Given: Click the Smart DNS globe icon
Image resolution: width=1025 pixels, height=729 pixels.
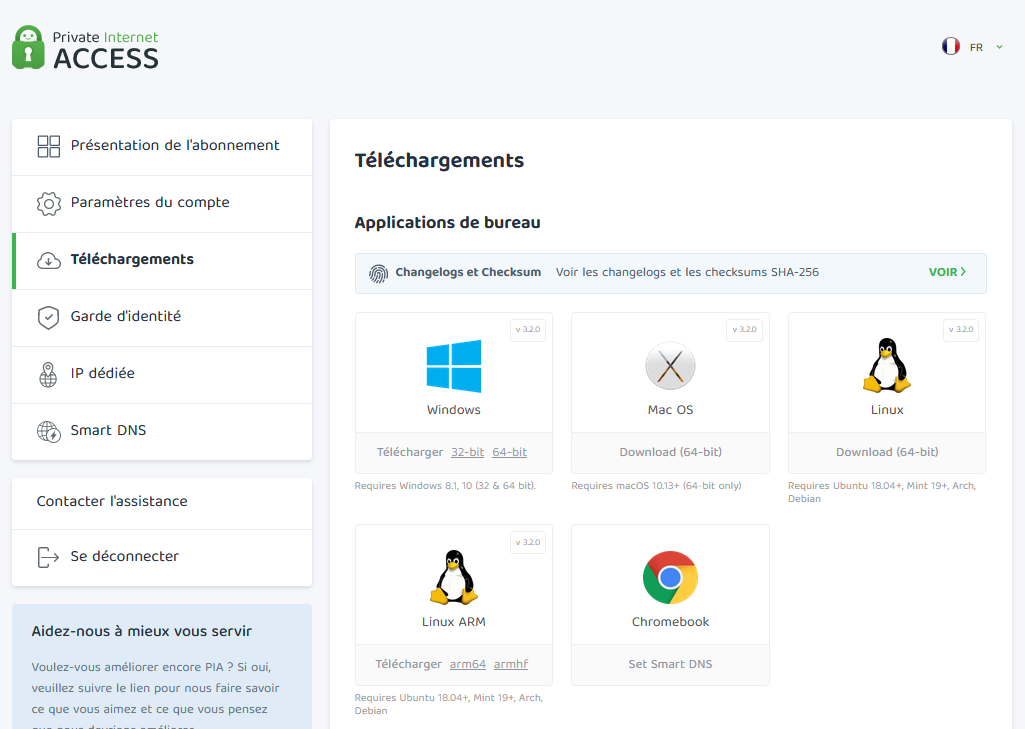Looking at the screenshot, I should [48, 432].
